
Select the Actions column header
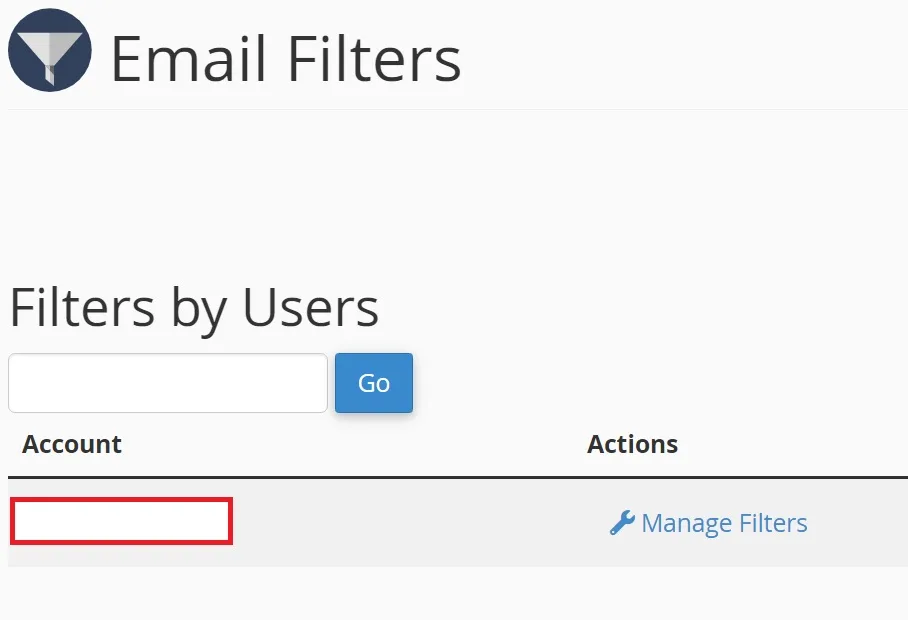pos(632,445)
